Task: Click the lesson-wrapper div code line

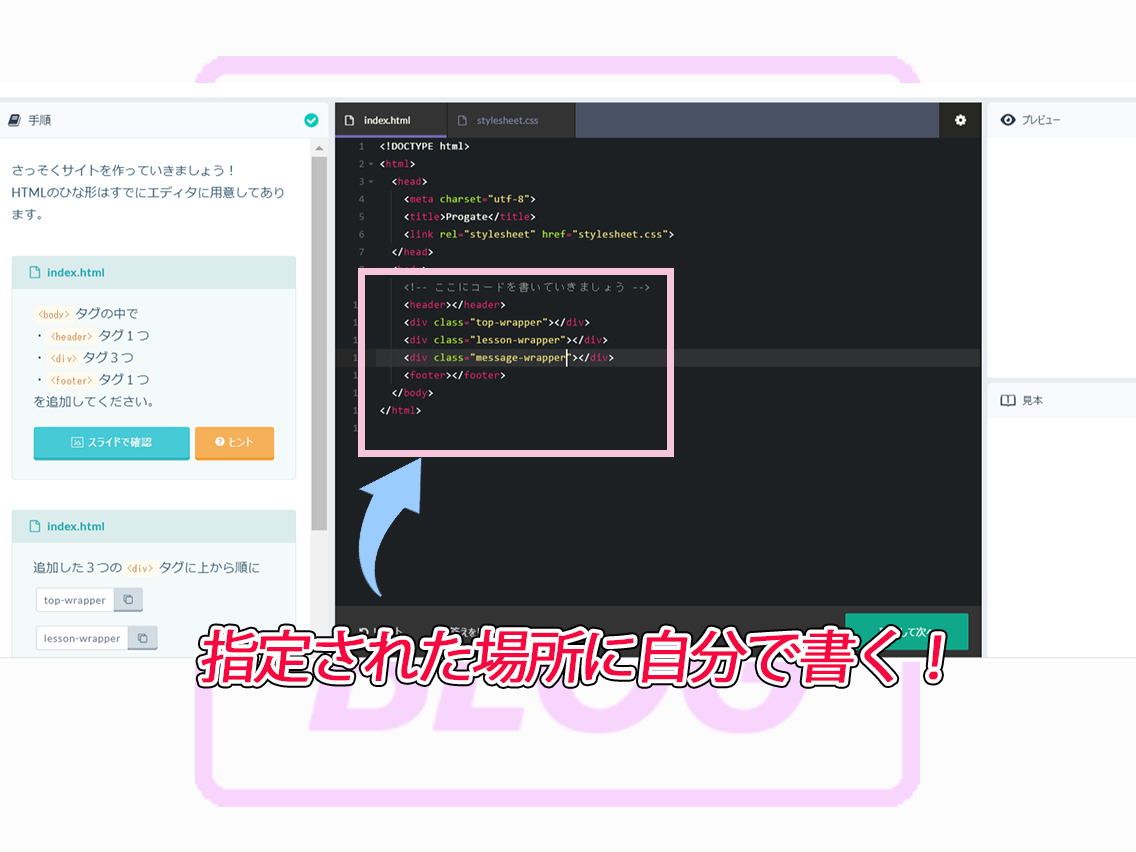Action: [x=506, y=340]
